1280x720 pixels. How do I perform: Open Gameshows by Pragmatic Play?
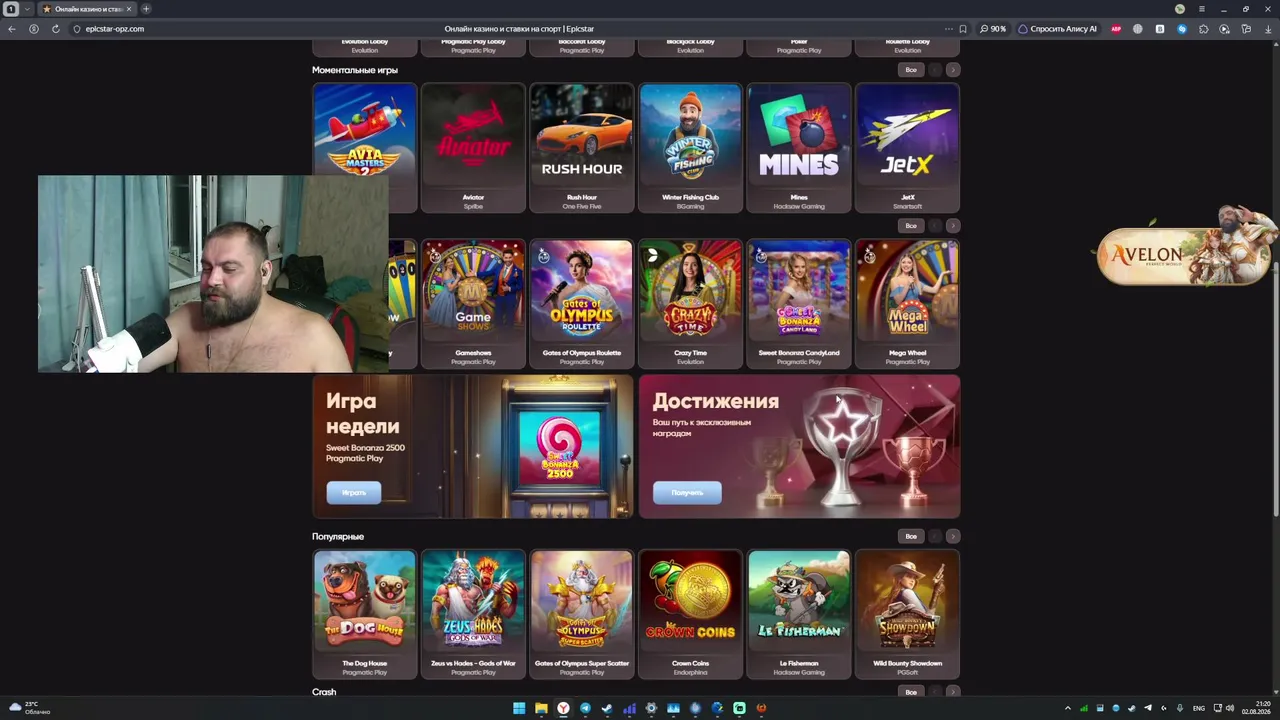pos(473,304)
